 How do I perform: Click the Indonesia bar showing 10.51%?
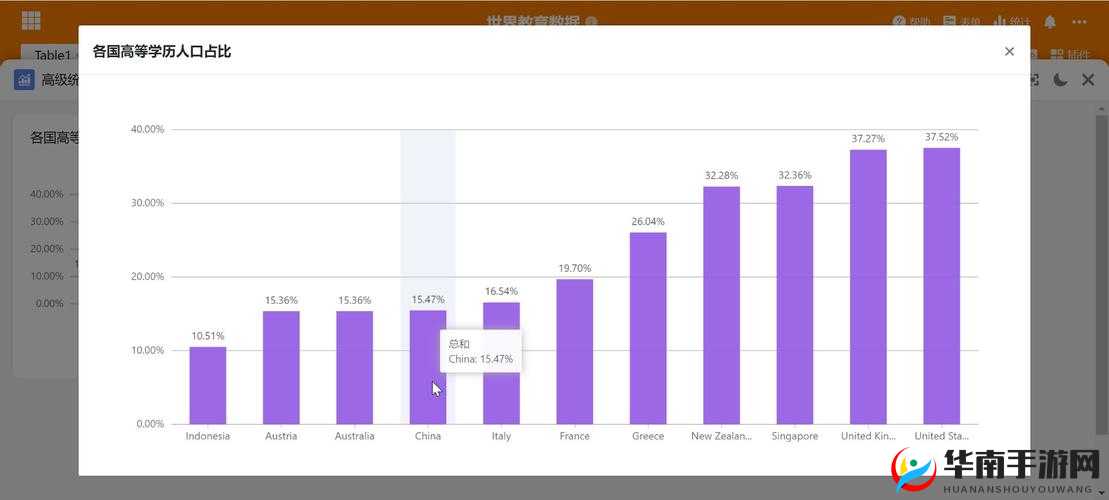tap(208, 385)
